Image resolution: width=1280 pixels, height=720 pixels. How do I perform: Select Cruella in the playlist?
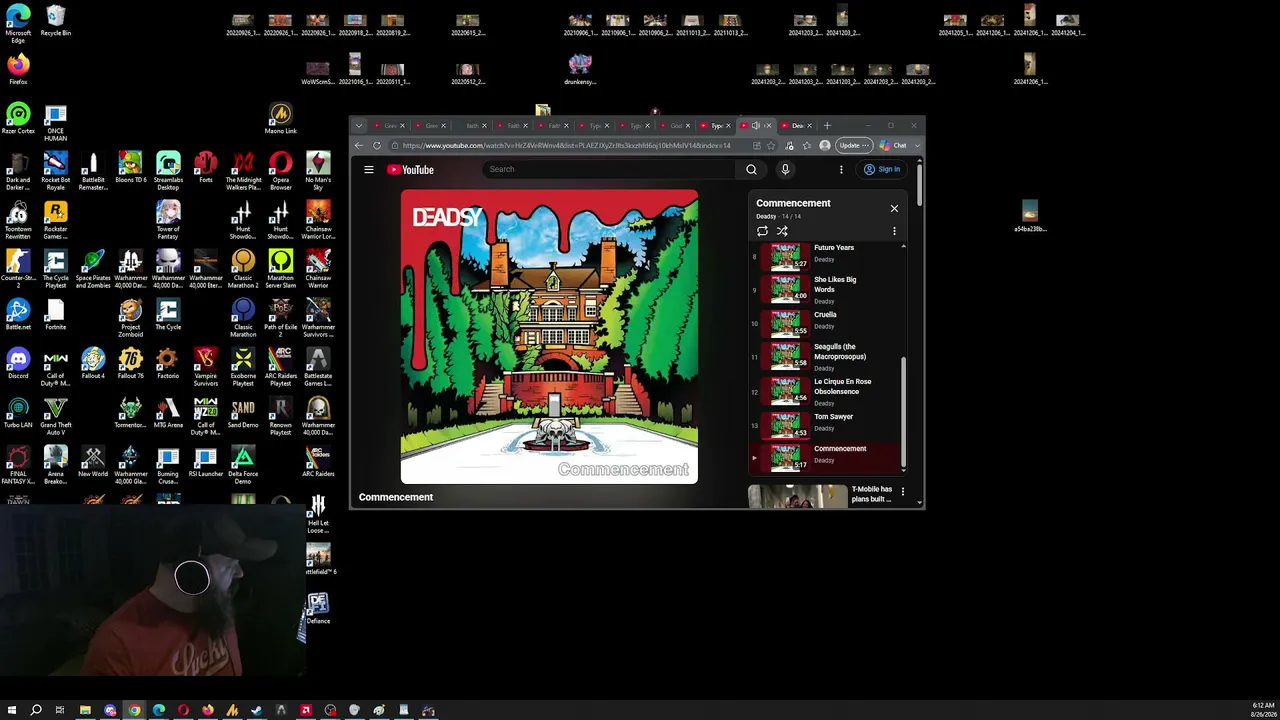(826, 322)
